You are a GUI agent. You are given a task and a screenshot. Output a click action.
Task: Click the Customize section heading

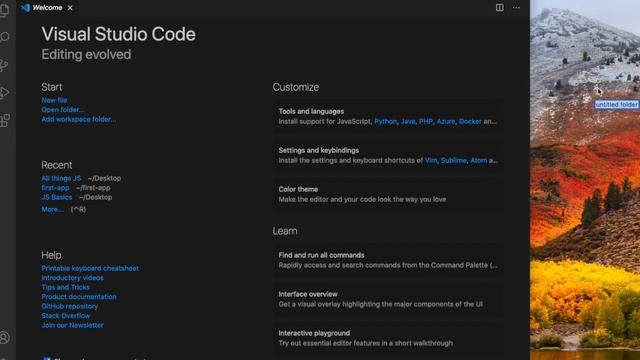[x=296, y=87]
